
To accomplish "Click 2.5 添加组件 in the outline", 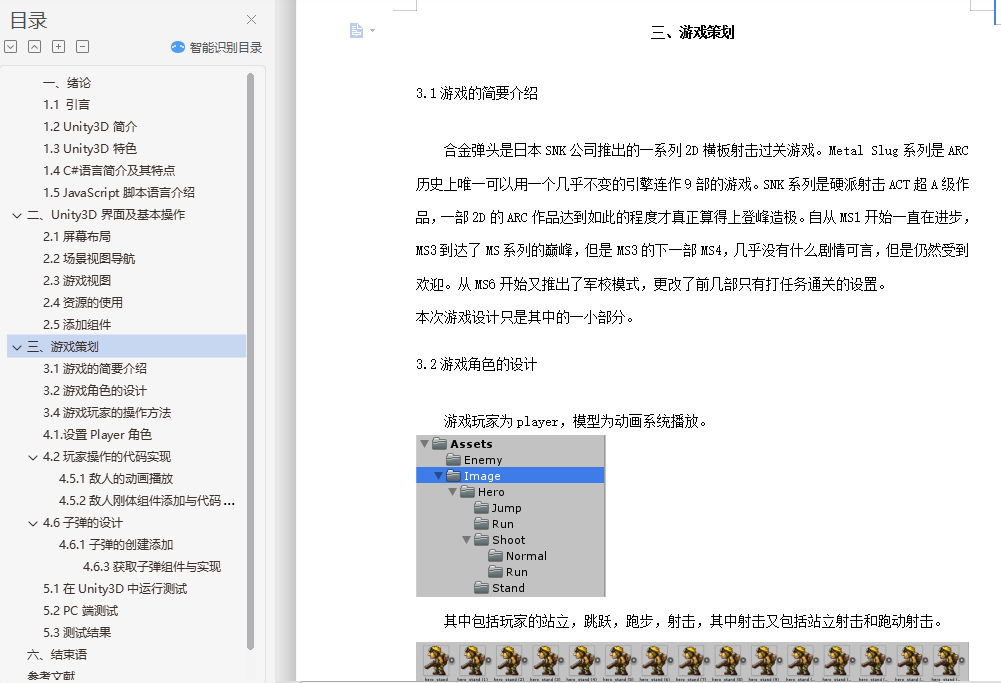I will [77, 325].
